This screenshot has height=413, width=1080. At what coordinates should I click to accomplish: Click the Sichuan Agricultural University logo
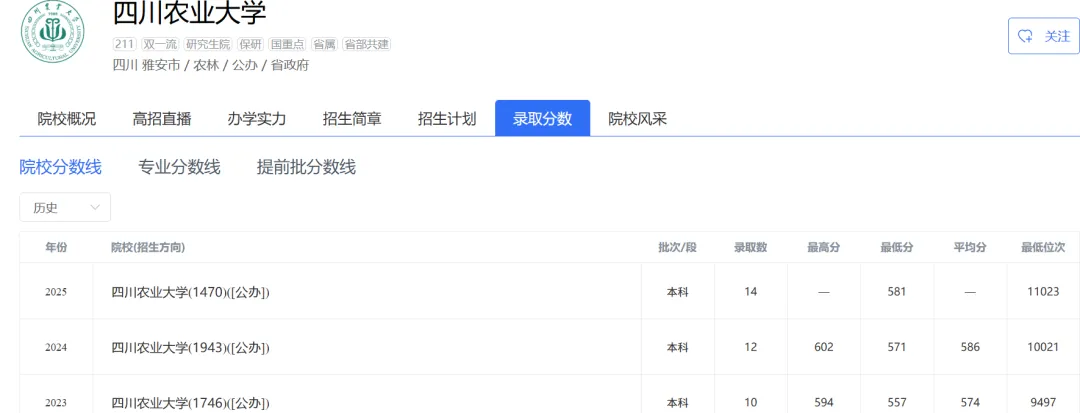tap(52, 32)
